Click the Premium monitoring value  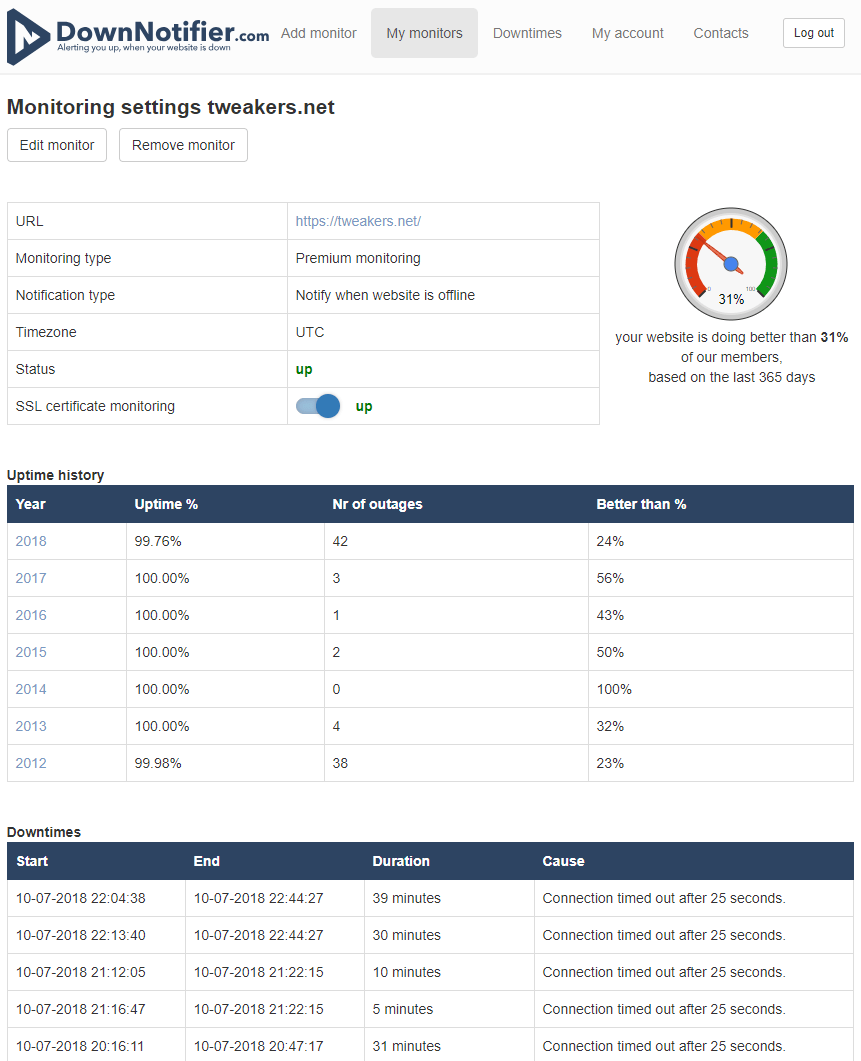point(358,258)
